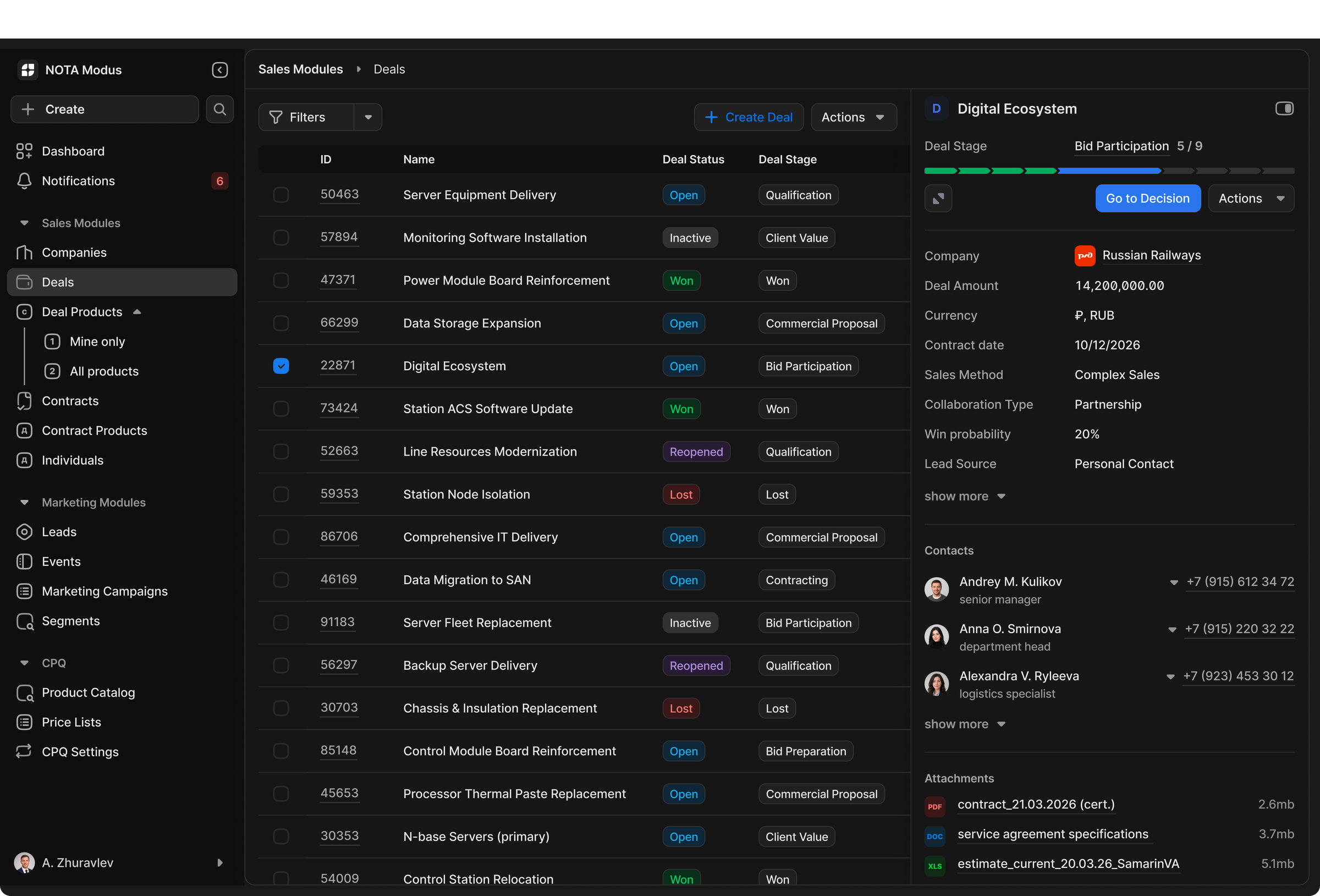Check the N-base Servers (primary) checkbox
The image size is (1320, 896).
[x=280, y=836]
